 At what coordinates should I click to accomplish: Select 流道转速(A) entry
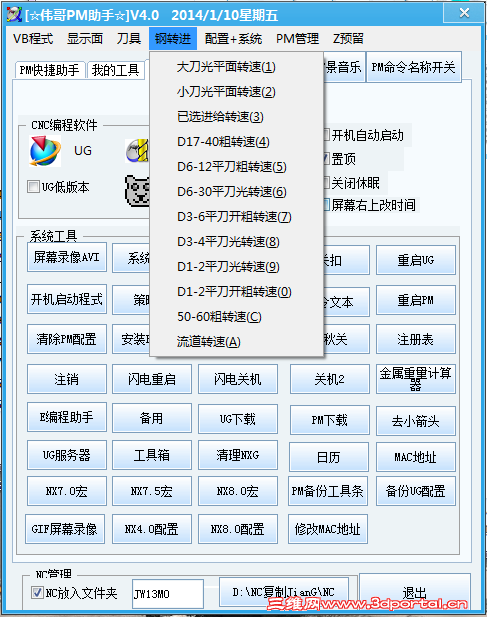tap(236, 342)
